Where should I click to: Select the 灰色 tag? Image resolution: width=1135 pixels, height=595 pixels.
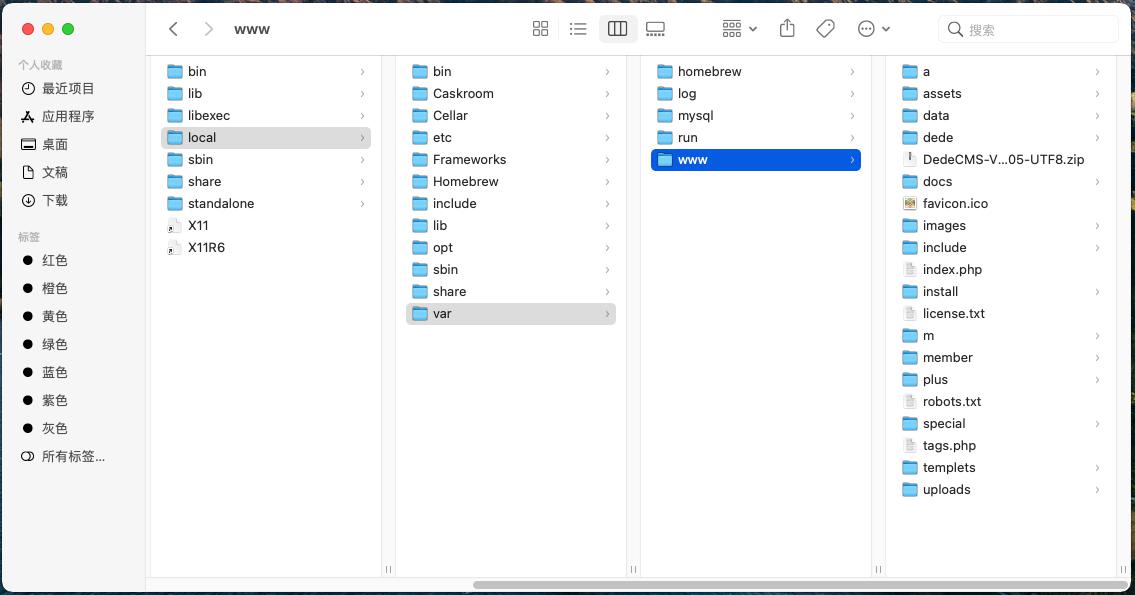coord(45,429)
